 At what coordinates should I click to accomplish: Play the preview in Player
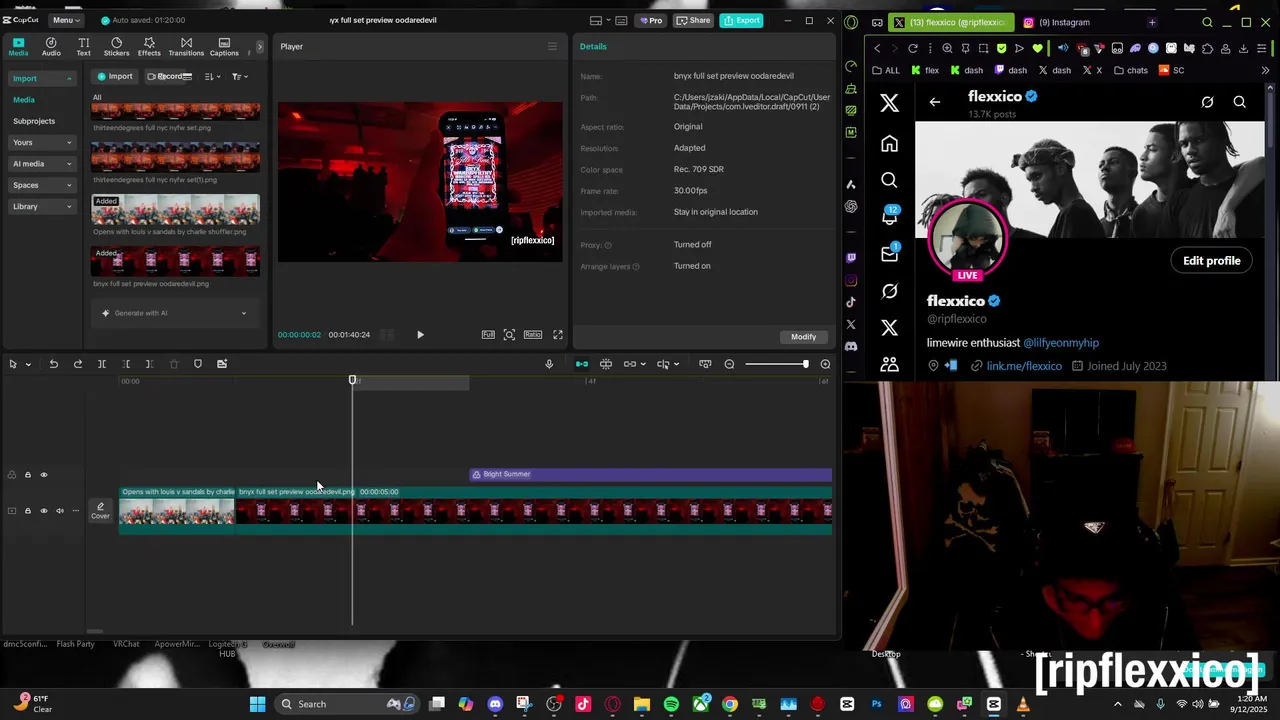(420, 335)
